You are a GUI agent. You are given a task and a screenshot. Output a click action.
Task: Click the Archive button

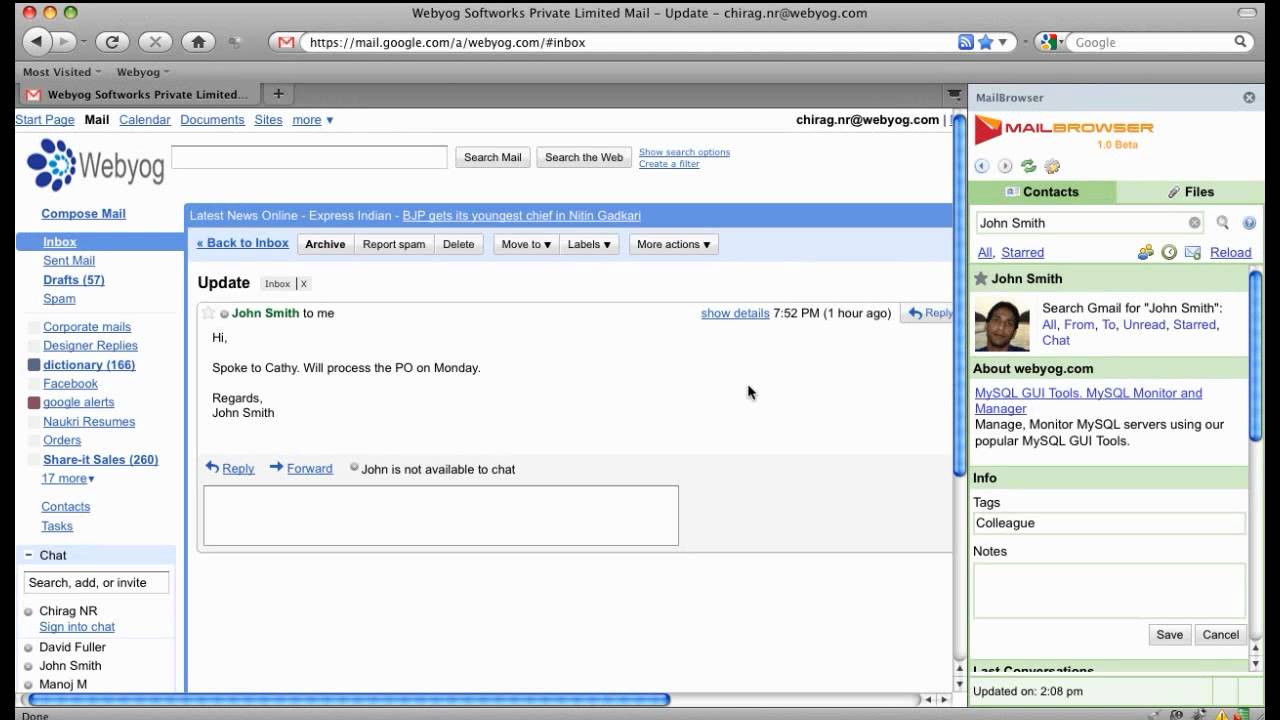325,244
